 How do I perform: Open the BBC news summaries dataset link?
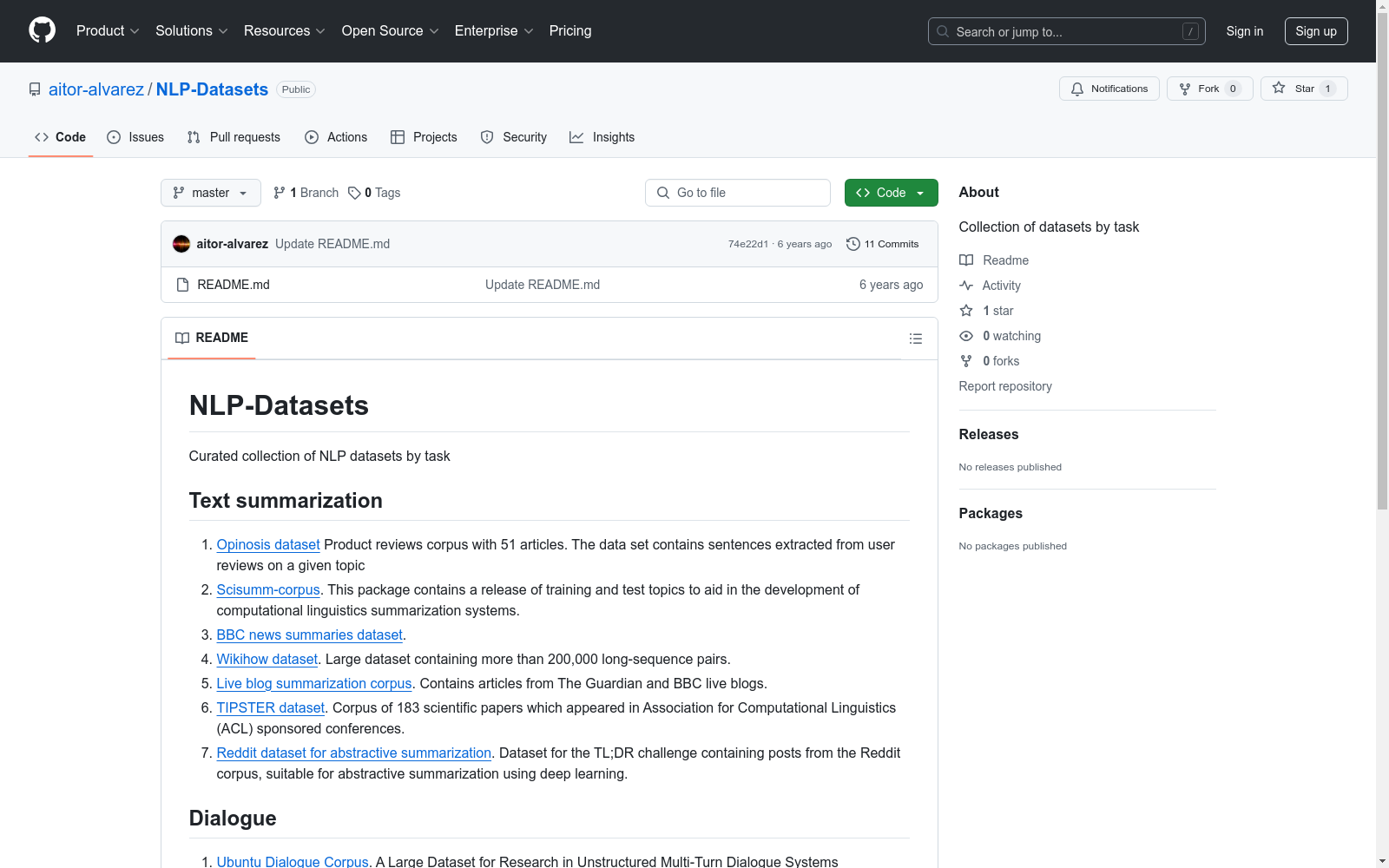tap(310, 635)
